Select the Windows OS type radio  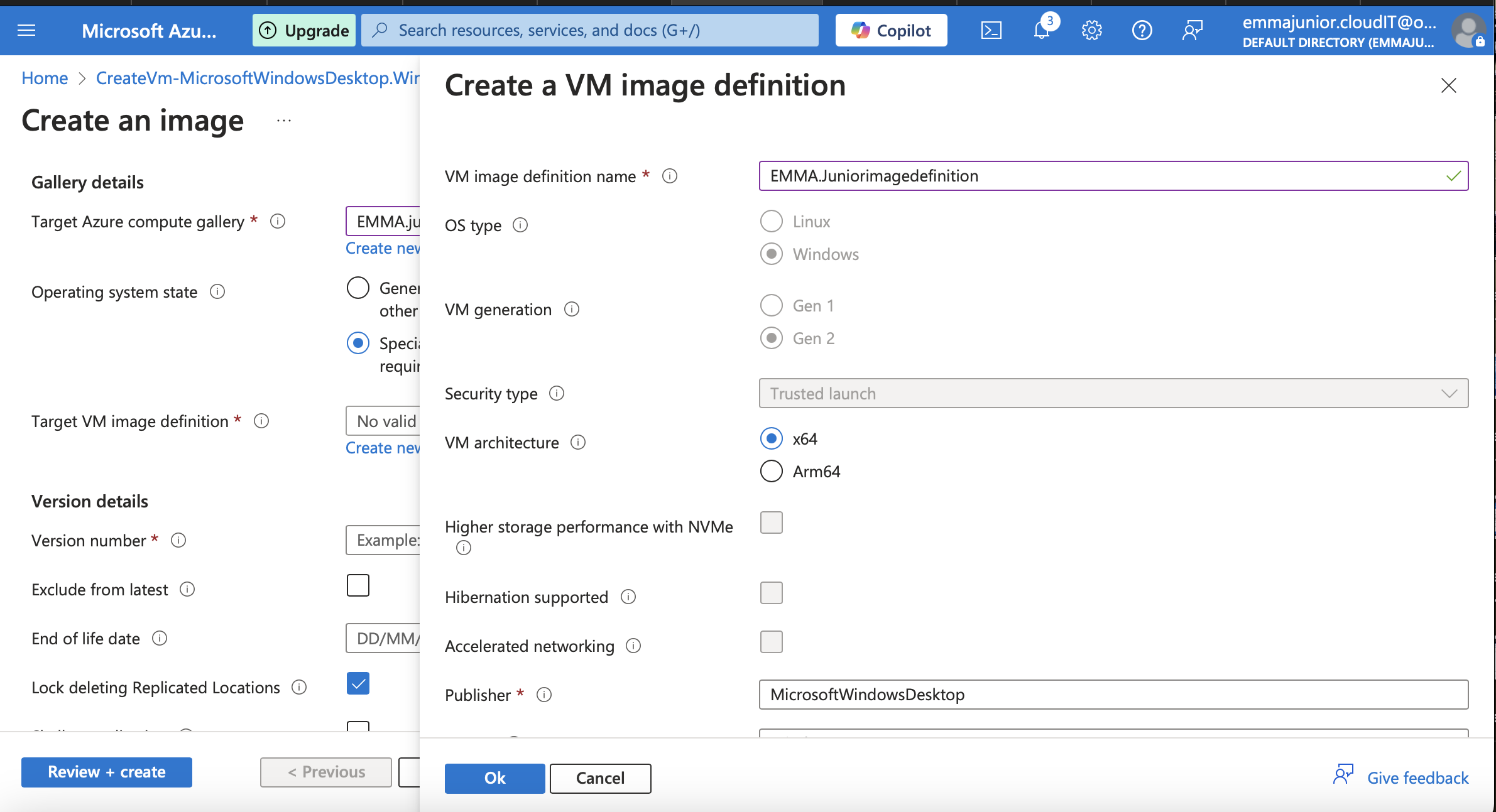[x=772, y=254]
